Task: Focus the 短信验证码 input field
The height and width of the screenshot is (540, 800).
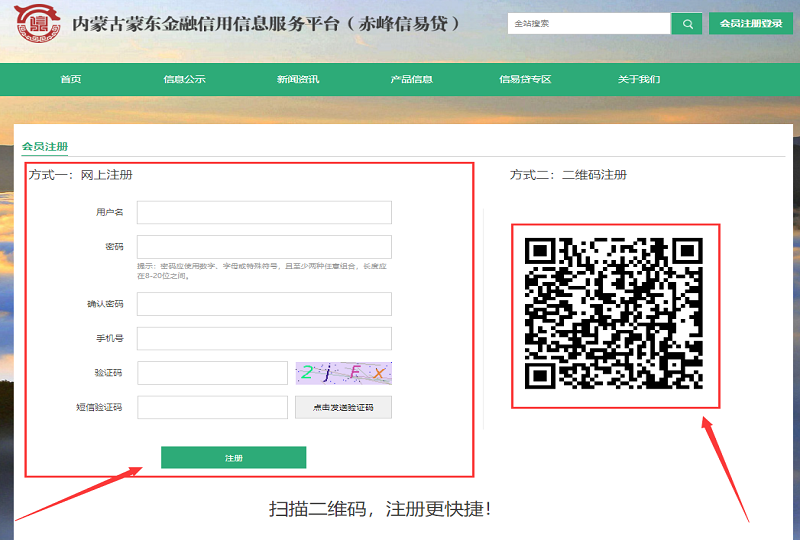Action: tap(212, 407)
